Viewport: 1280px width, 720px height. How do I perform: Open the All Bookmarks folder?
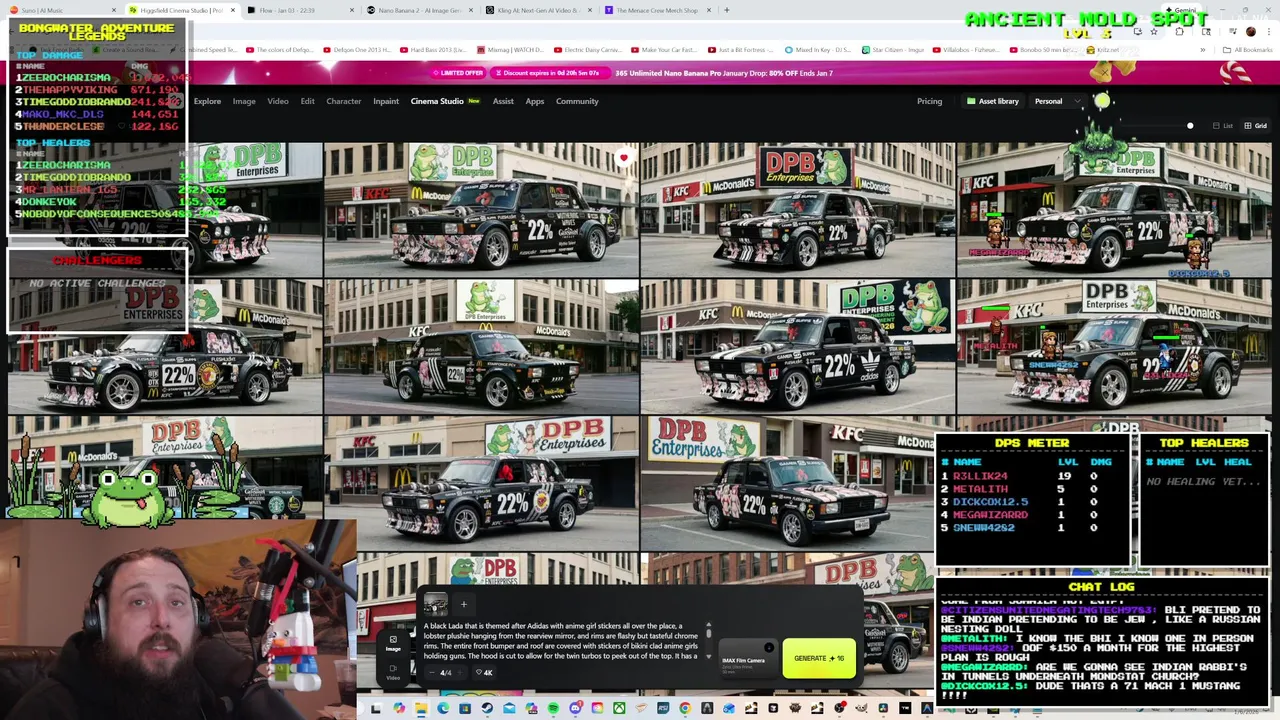1248,50
